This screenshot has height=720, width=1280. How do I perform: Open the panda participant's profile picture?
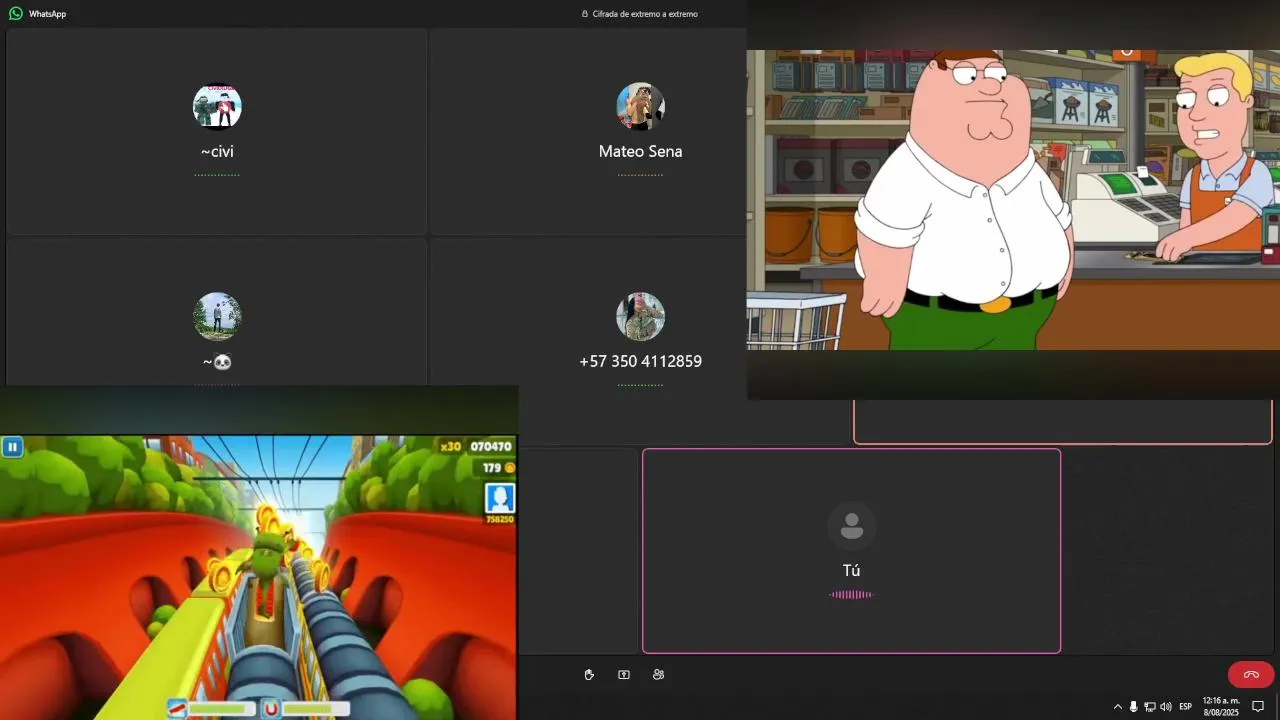click(x=217, y=317)
